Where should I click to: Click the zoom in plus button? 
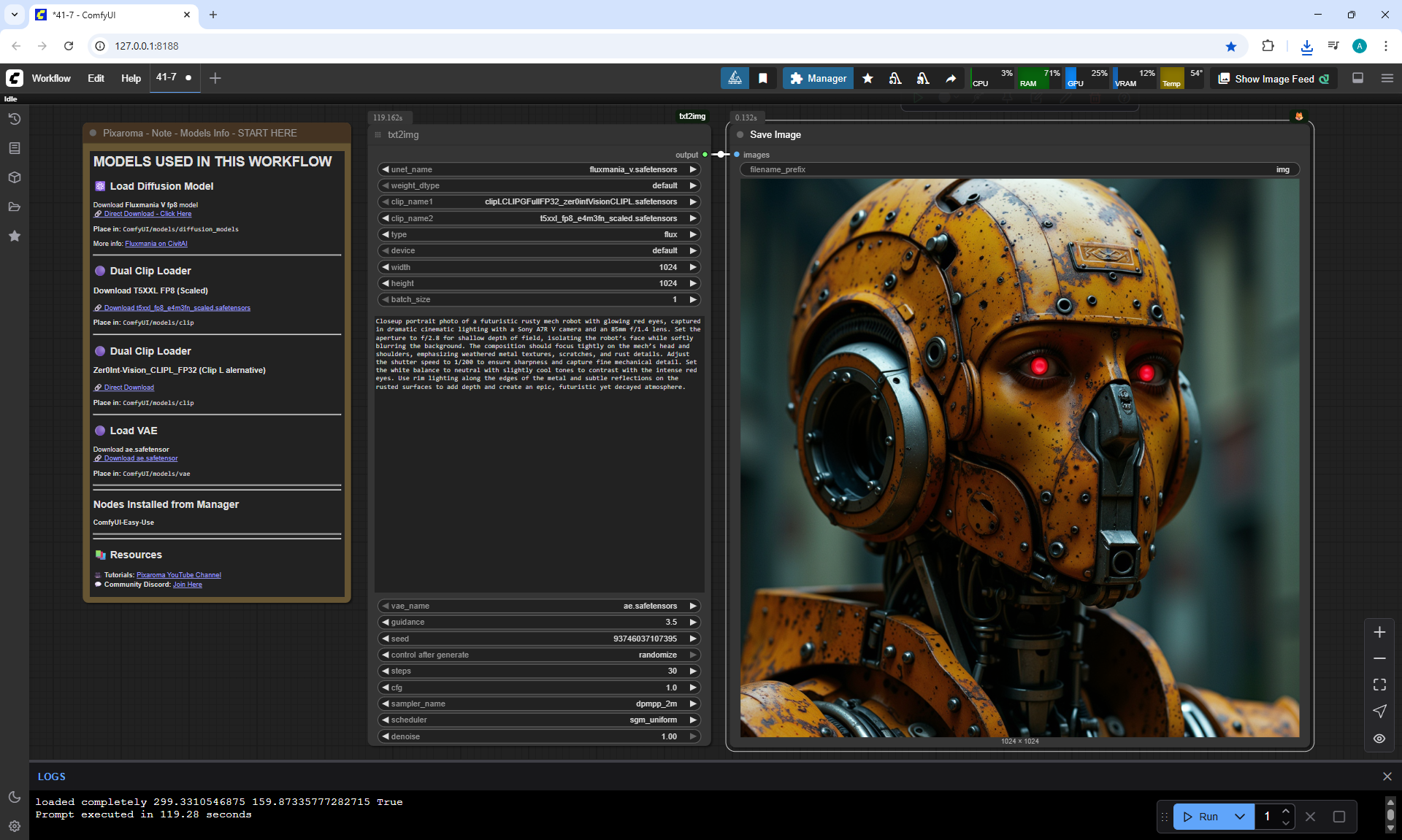click(x=1379, y=632)
